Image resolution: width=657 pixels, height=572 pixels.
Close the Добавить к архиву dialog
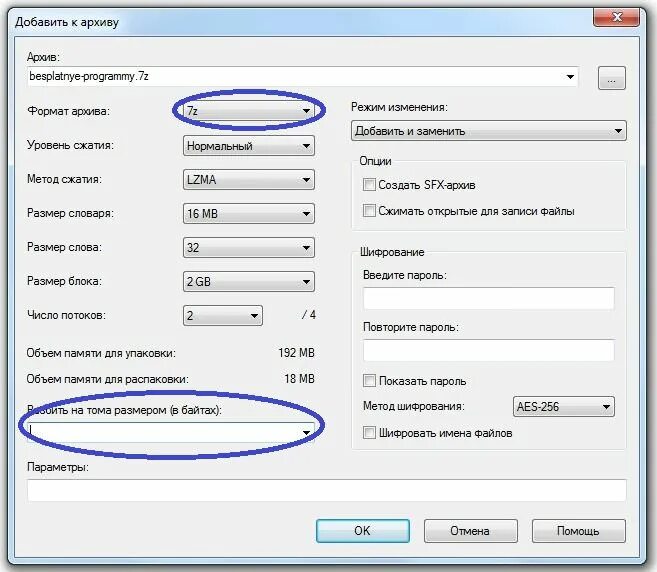point(616,17)
